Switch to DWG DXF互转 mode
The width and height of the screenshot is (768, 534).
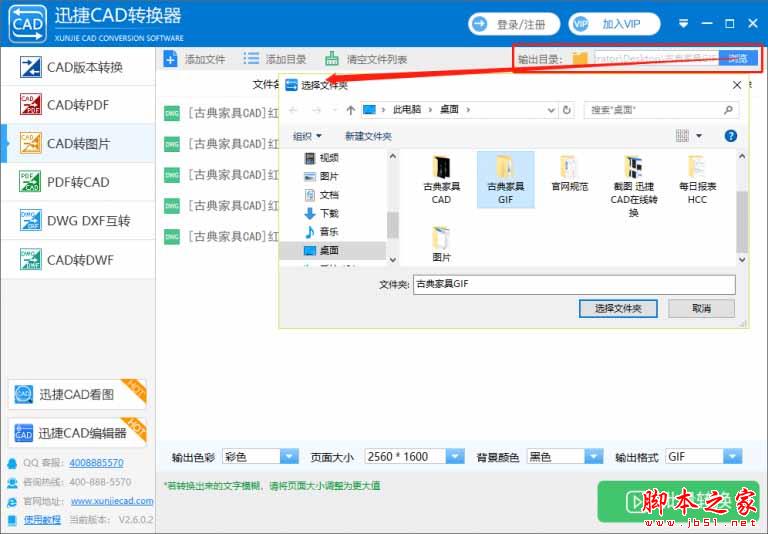coord(78,220)
